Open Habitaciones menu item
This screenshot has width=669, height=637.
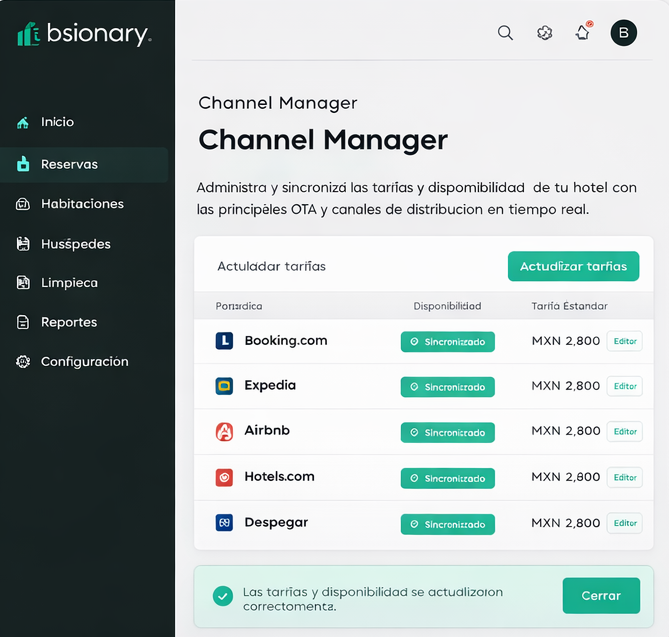coord(84,204)
